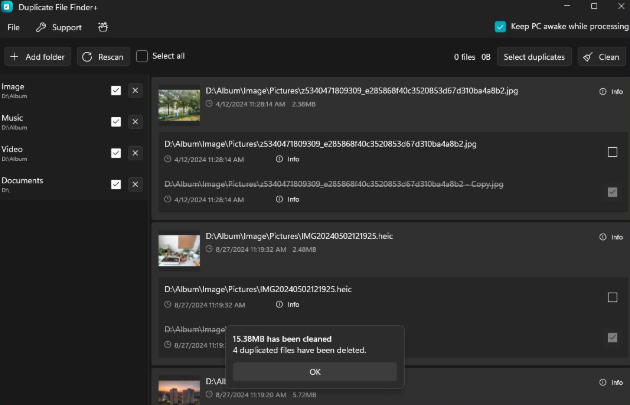The width and height of the screenshot is (630, 405).
Task: Click the Add folder button
Action: coord(37,57)
